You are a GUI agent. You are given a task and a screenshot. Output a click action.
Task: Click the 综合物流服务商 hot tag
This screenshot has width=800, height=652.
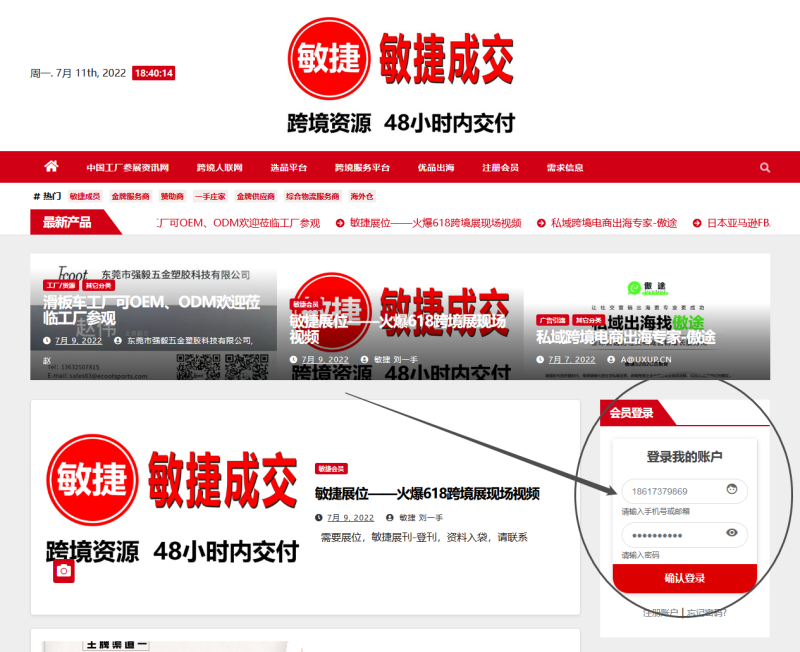pos(312,196)
